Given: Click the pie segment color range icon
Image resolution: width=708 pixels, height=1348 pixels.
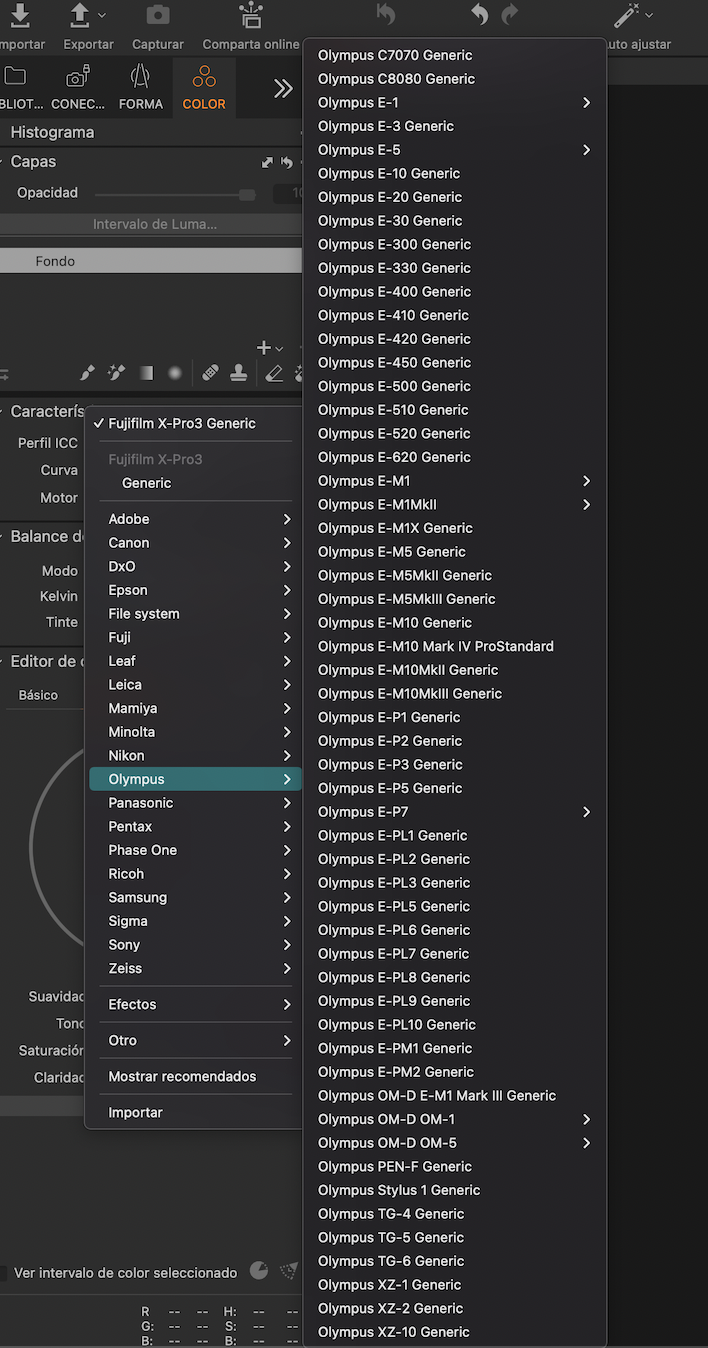Looking at the screenshot, I should point(258,1271).
